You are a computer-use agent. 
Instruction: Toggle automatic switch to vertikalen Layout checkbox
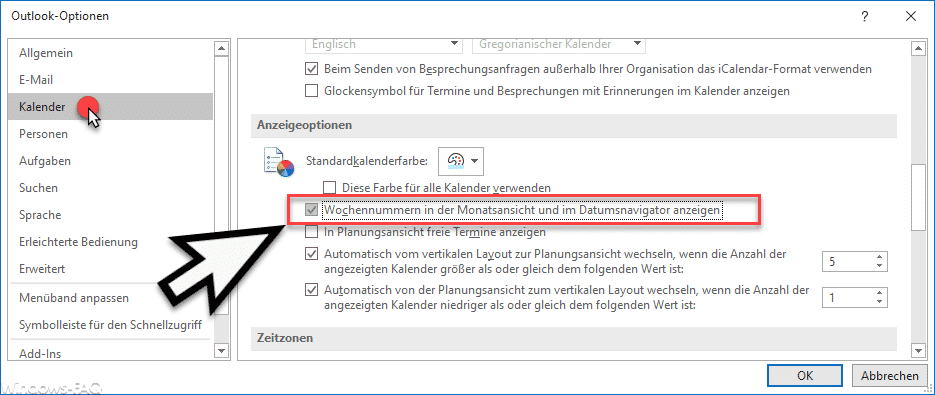click(x=311, y=290)
